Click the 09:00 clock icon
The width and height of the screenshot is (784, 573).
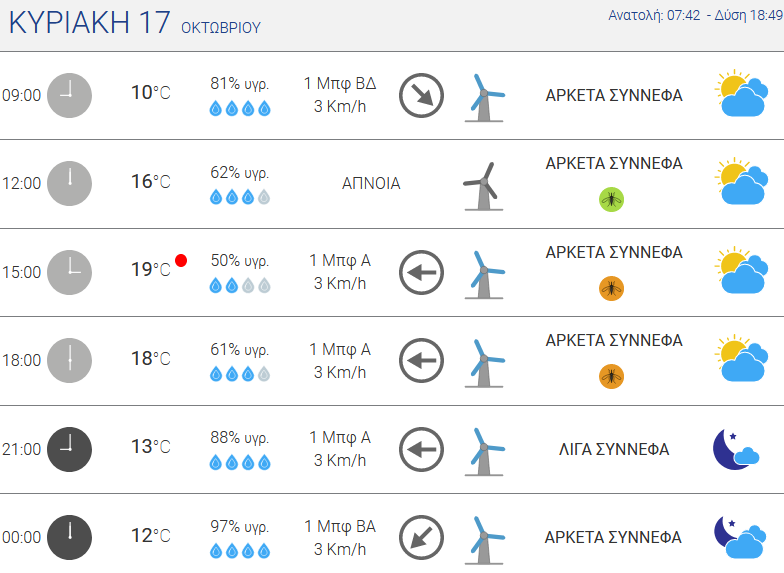point(70,96)
